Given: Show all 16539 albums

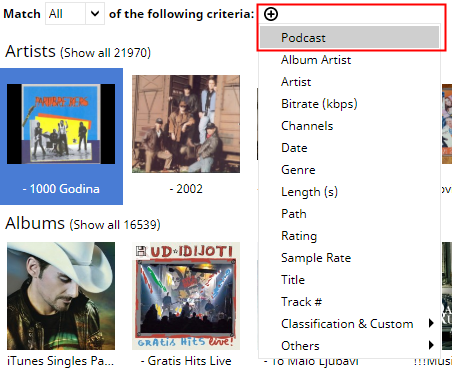Looking at the screenshot, I should pyautogui.click(x=115, y=225).
